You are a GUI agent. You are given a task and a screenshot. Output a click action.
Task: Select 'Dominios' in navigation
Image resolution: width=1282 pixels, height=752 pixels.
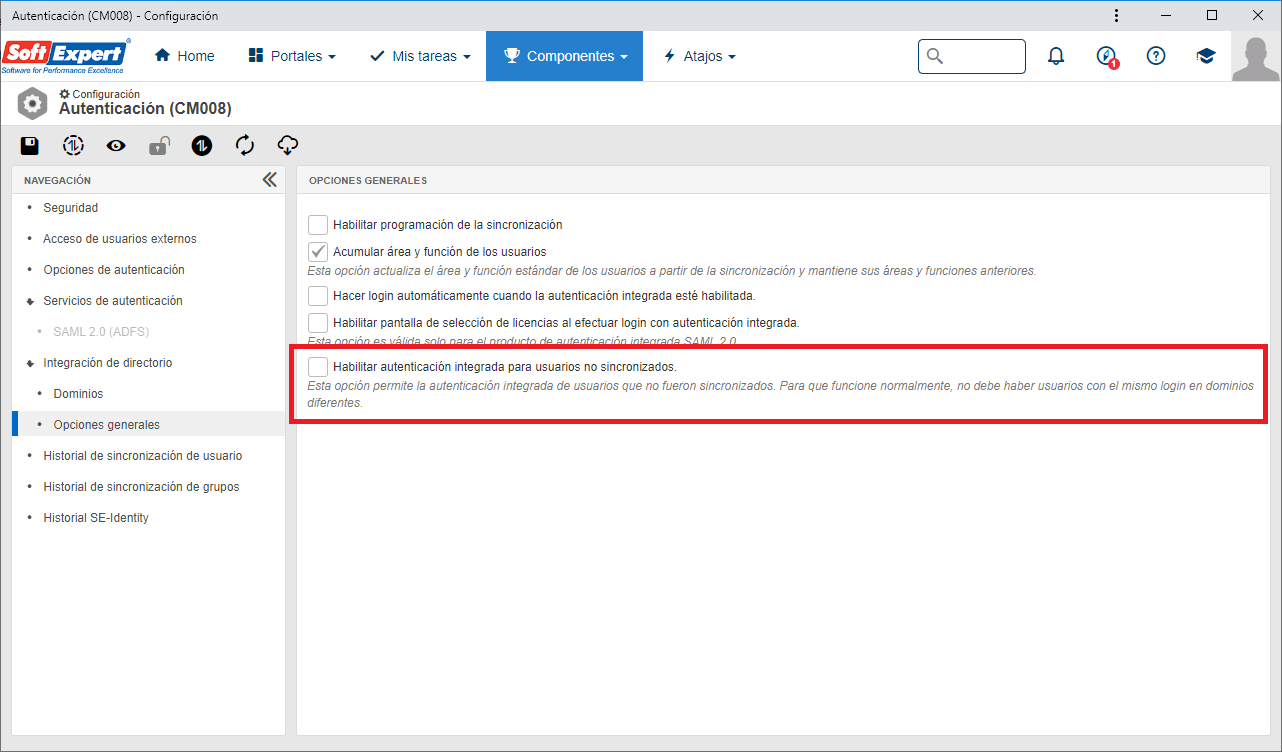click(78, 394)
